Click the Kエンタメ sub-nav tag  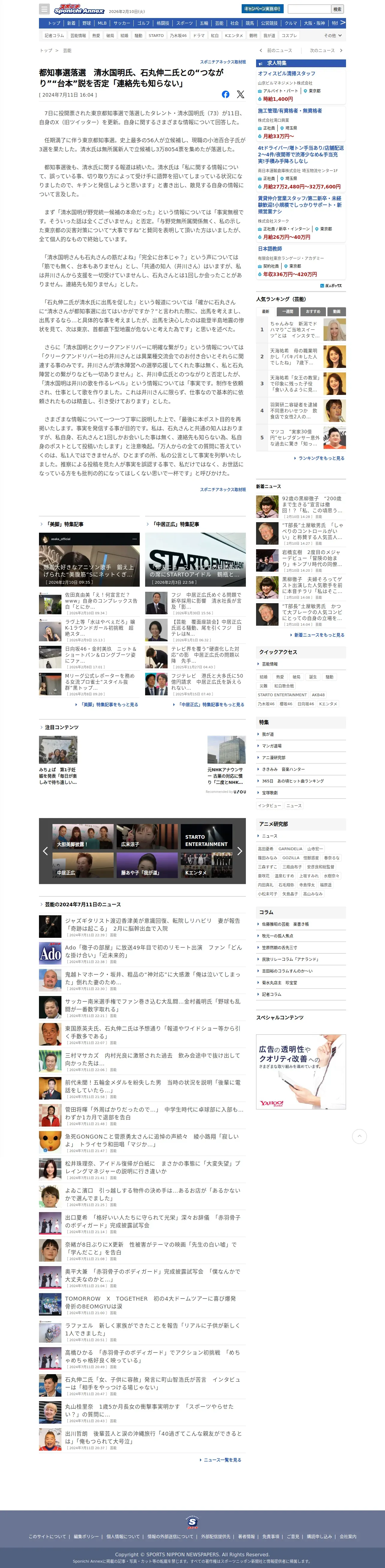click(x=234, y=35)
